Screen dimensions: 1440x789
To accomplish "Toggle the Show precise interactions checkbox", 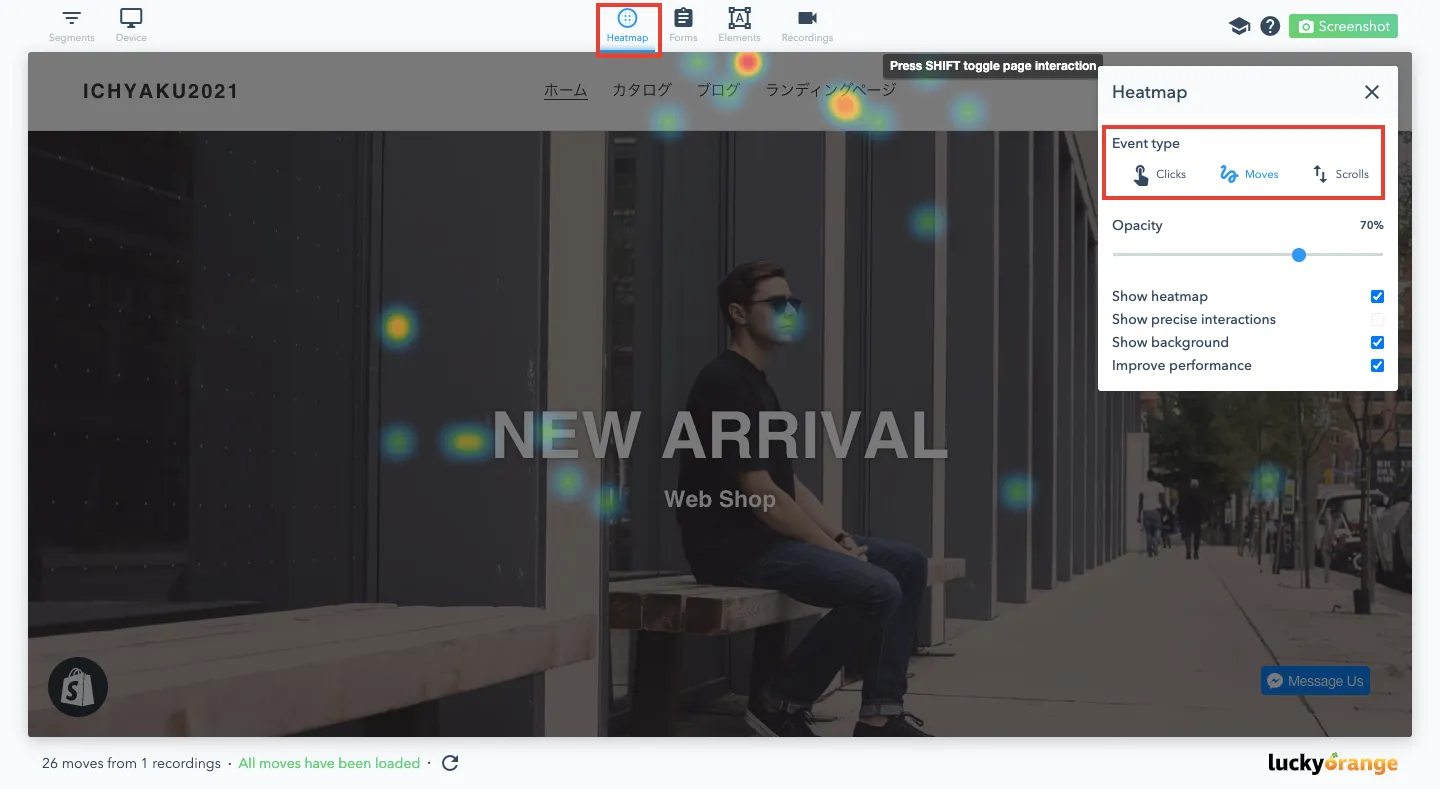I will [x=1377, y=320].
